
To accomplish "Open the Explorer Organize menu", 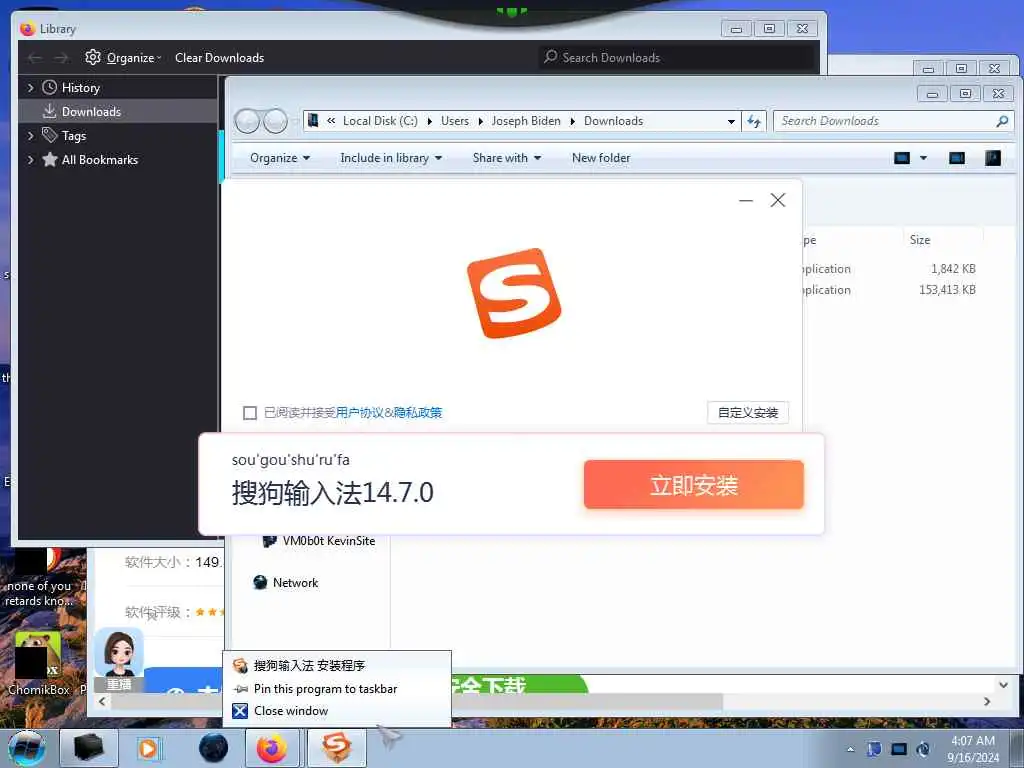I will pos(280,158).
